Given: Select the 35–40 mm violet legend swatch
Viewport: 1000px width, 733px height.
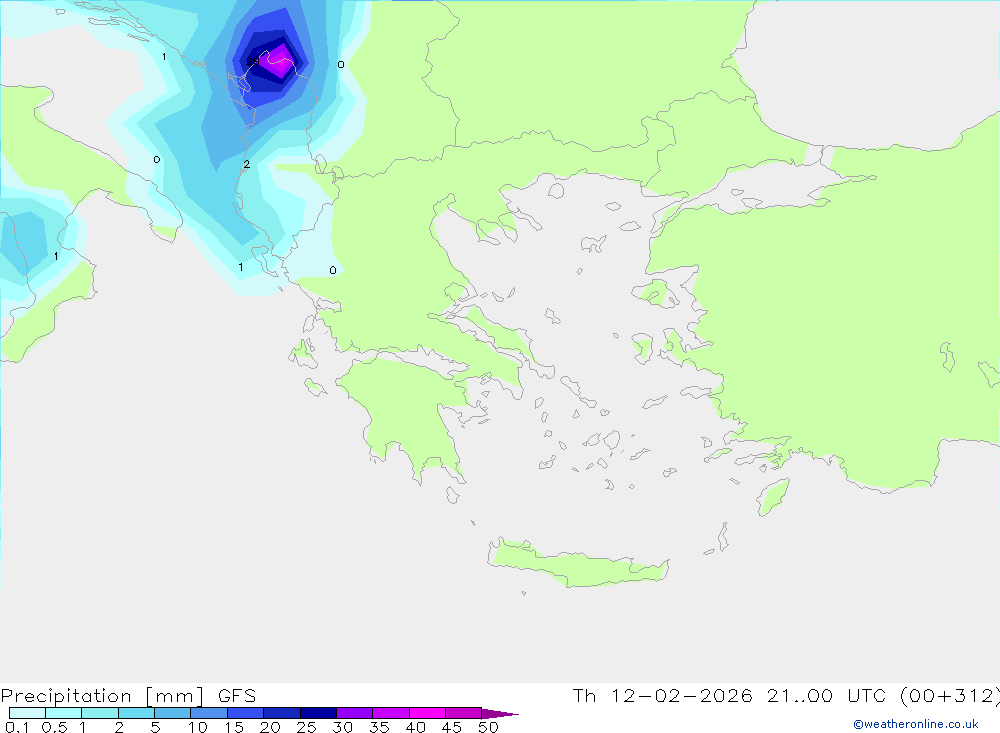Looking at the screenshot, I should pos(390,713).
